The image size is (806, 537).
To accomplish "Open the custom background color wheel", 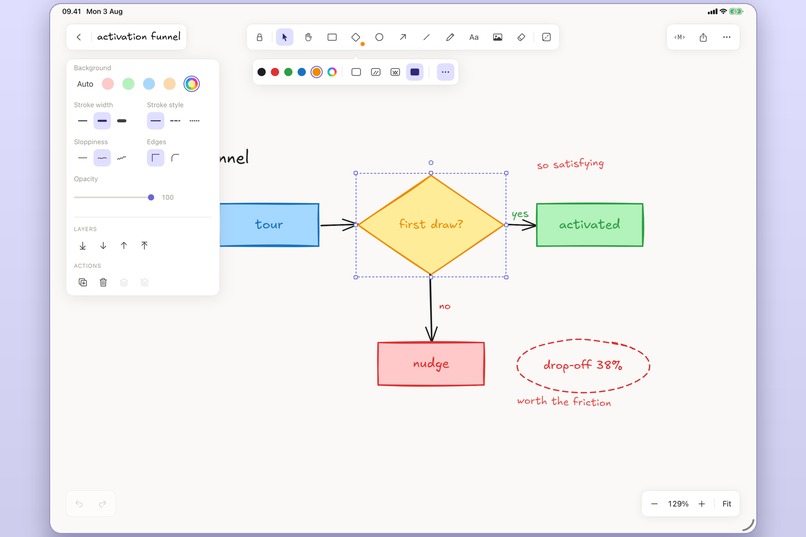I will 192,84.
